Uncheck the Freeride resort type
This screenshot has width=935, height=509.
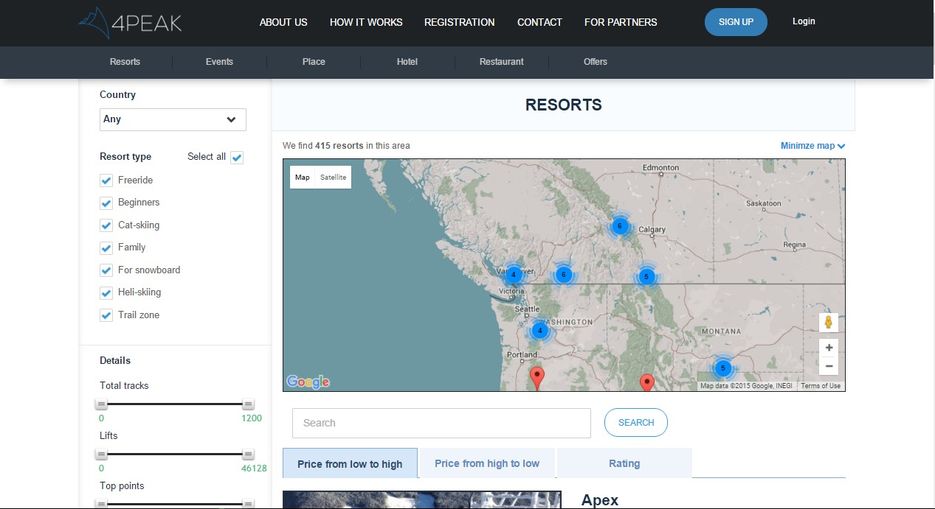(x=106, y=180)
